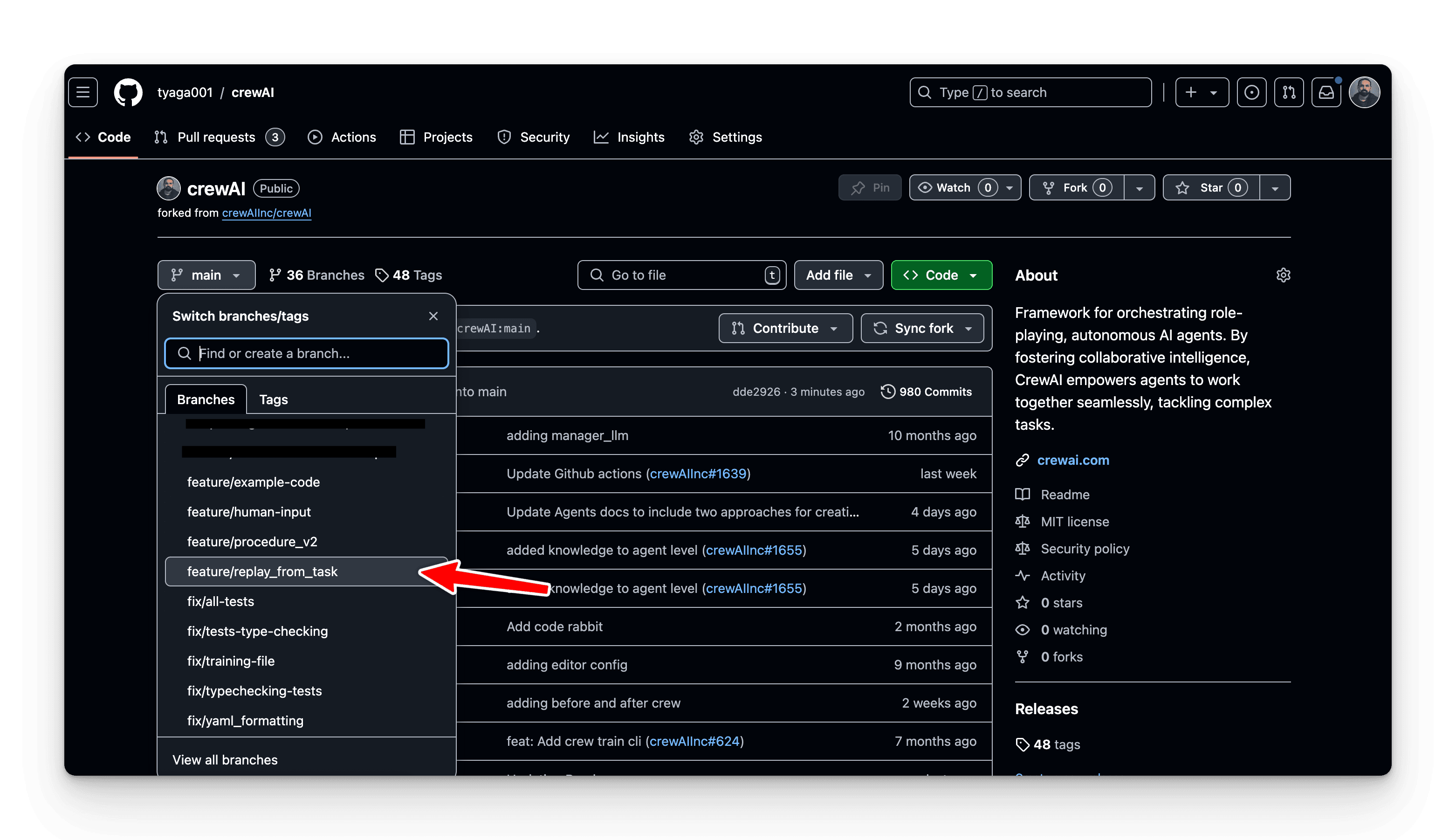Open the About section settings gear
This screenshot has width=1456, height=840.
(1283, 275)
